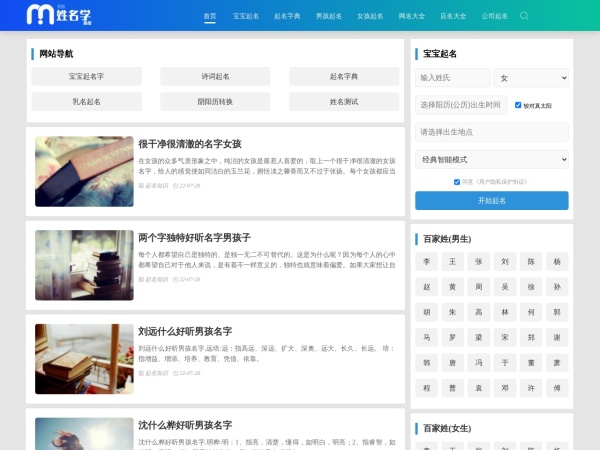Image resolution: width=600 pixels, height=450 pixels.
Task: Select surname 谢 in 百家姓(男生)
Action: point(557,338)
